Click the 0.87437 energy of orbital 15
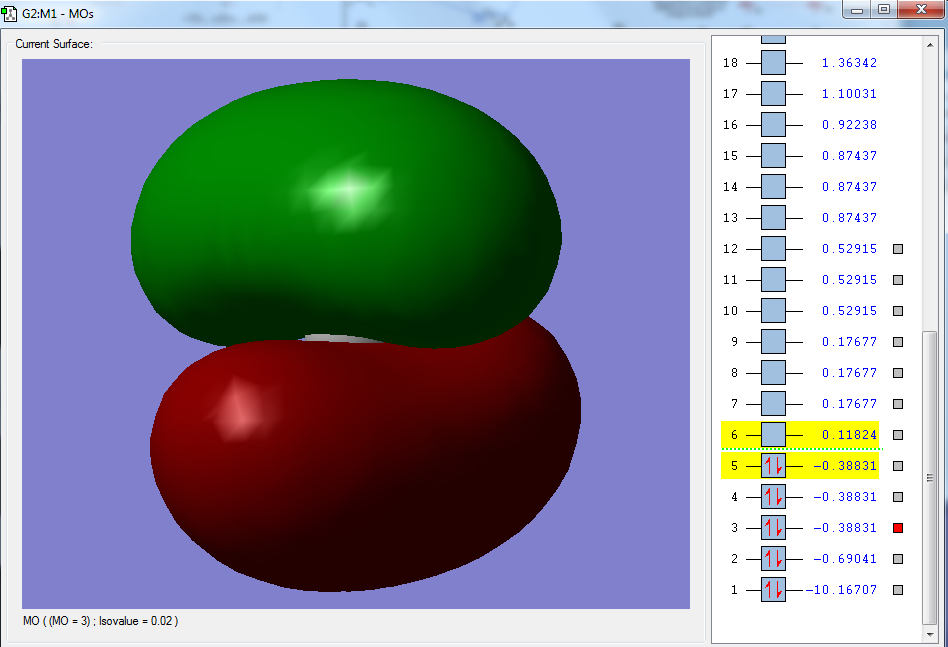 tap(849, 156)
